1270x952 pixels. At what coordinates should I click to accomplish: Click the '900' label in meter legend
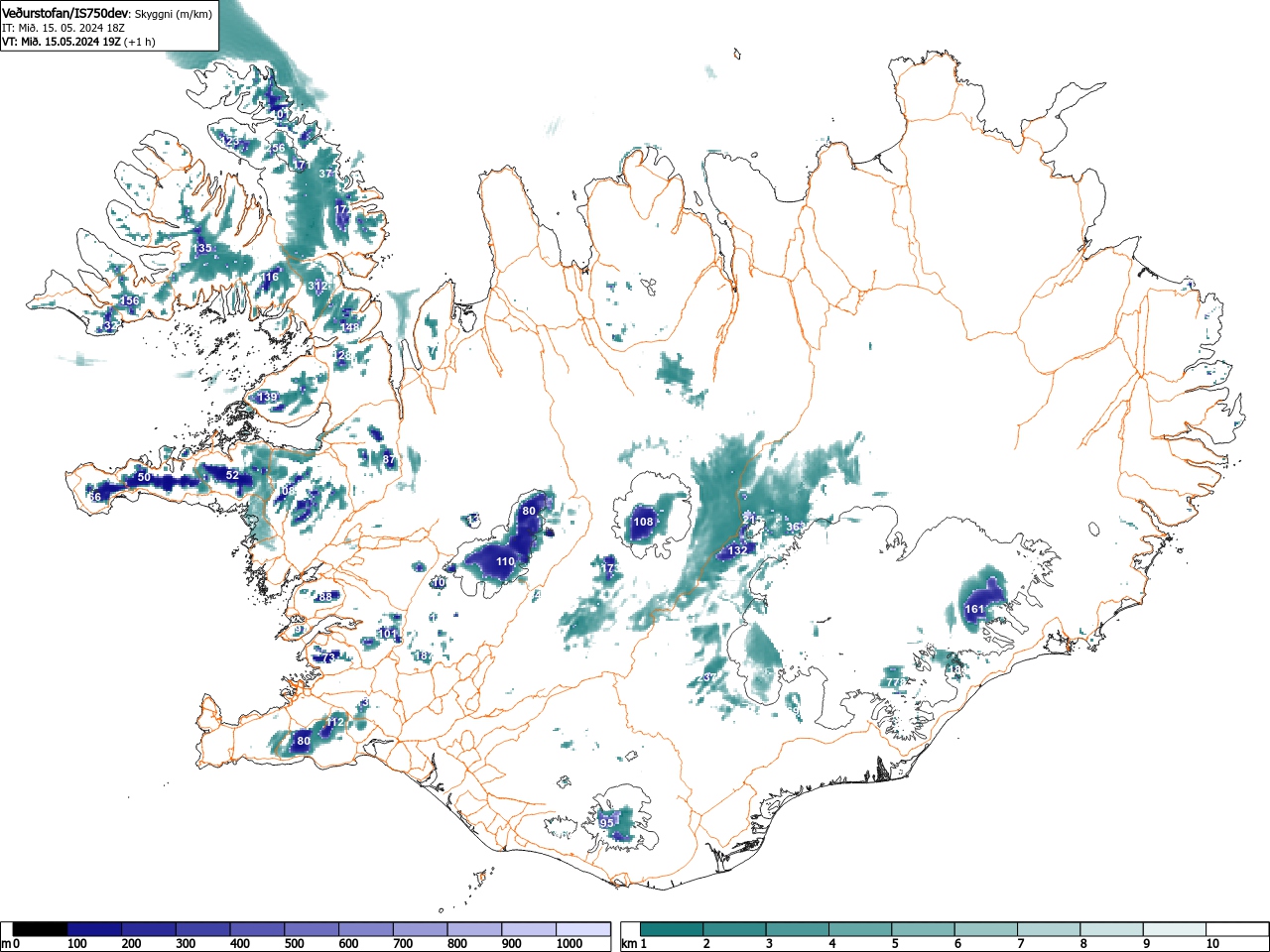point(512,944)
